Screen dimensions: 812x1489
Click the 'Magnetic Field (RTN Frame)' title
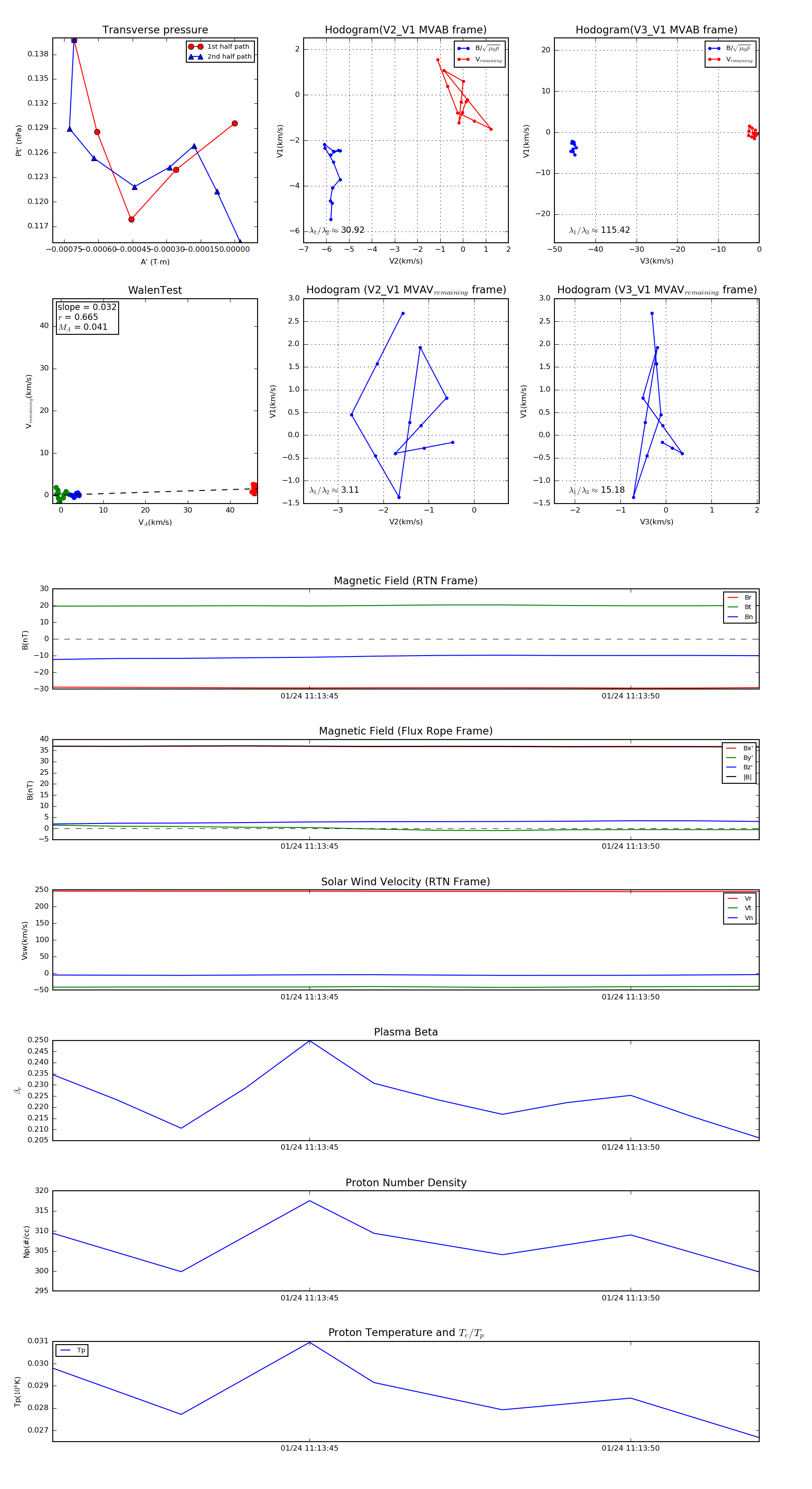tap(406, 581)
